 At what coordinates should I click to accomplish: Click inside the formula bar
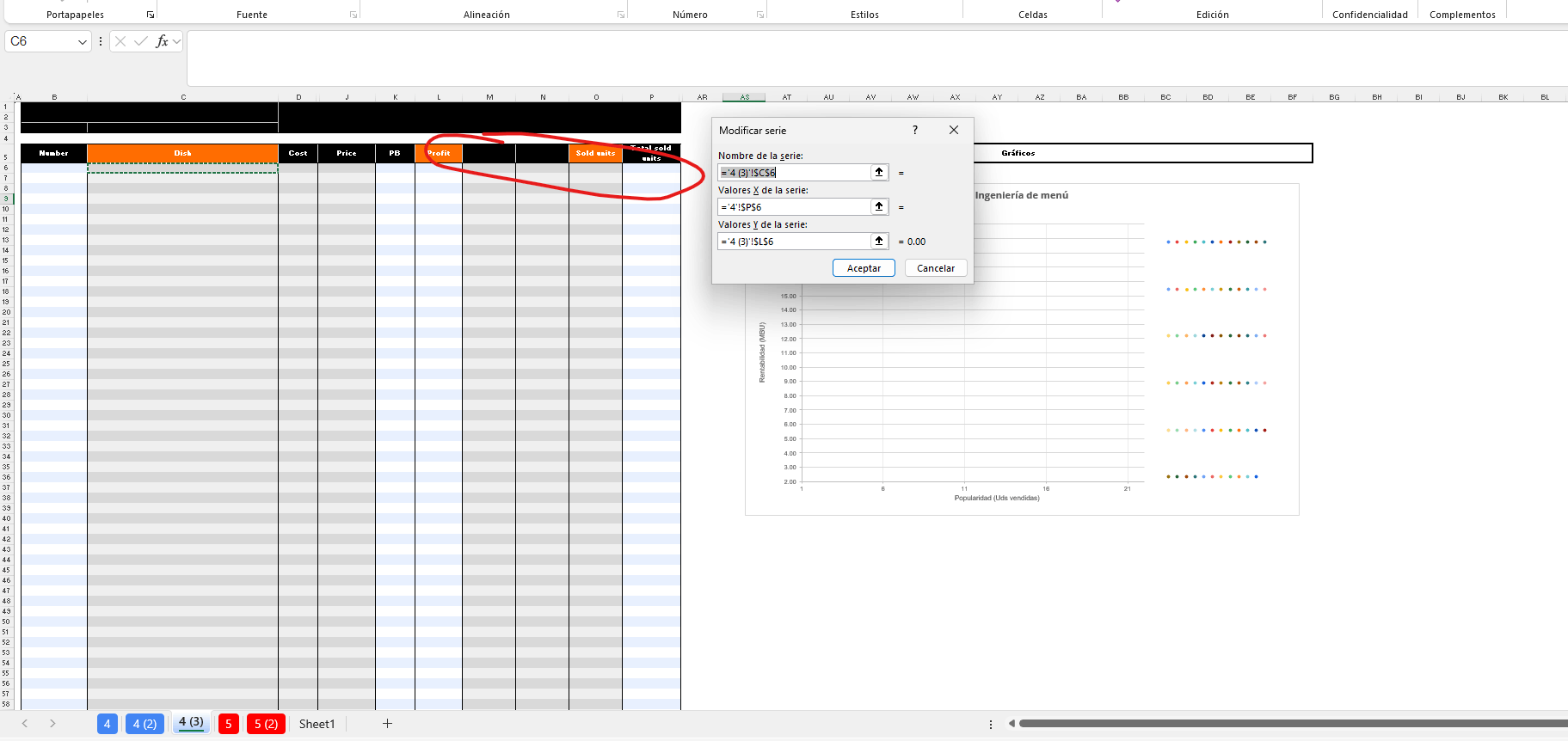point(877,58)
